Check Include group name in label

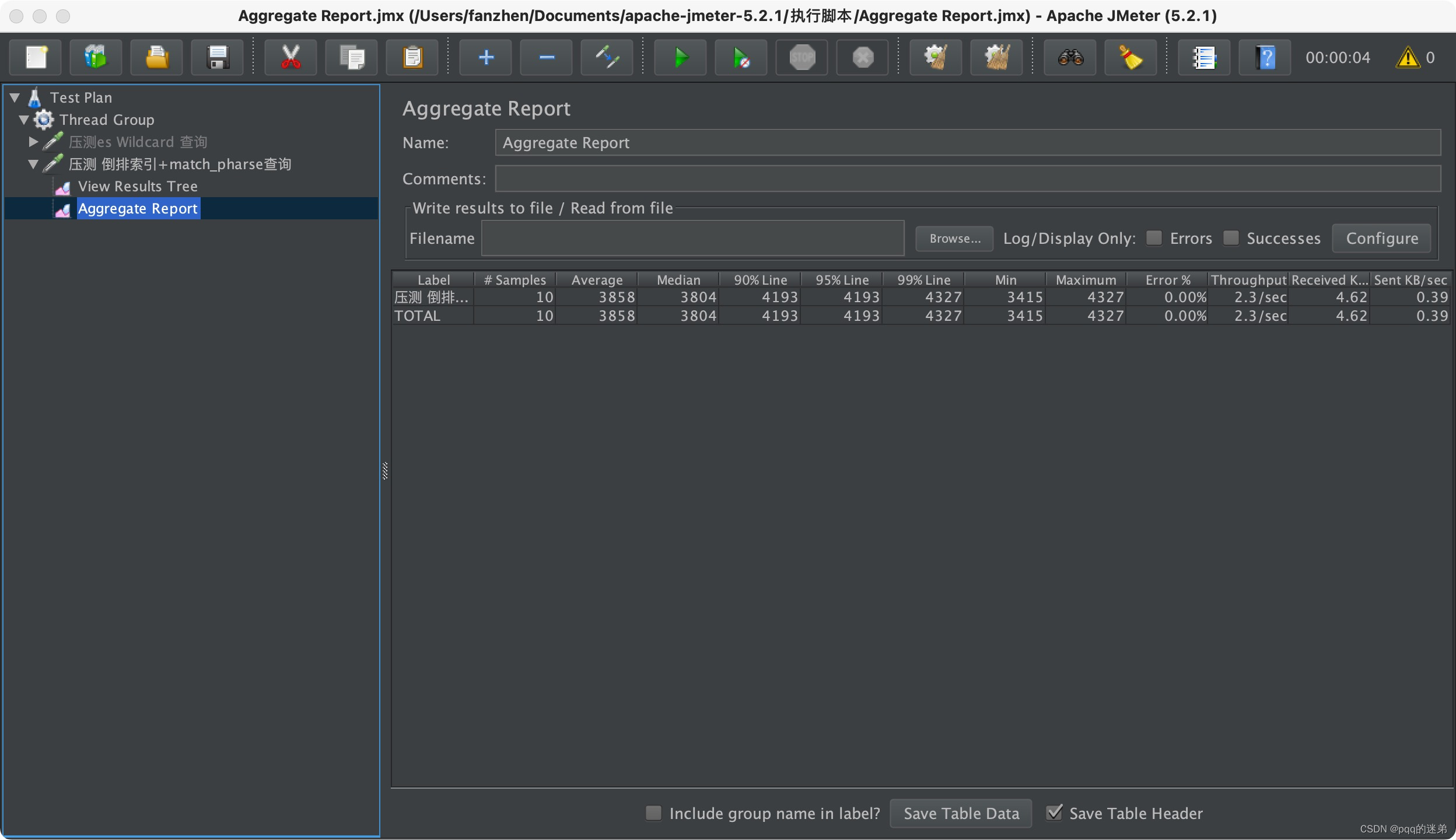click(654, 813)
